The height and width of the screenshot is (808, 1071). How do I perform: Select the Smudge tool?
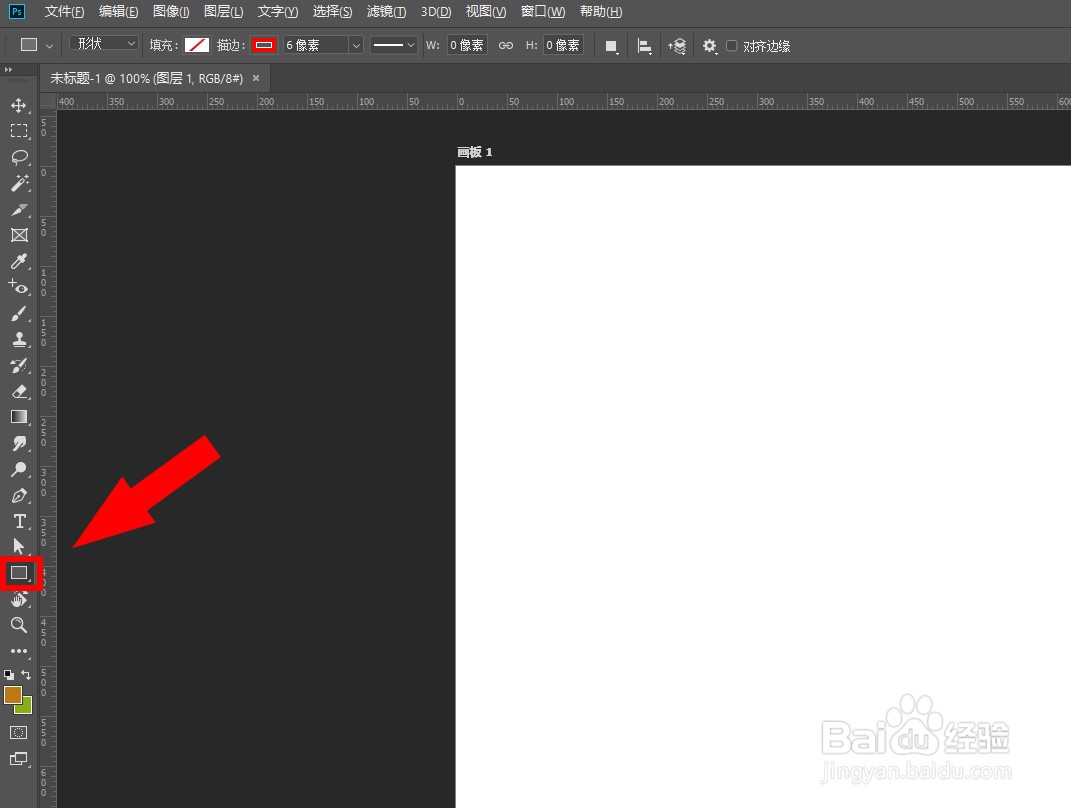pyautogui.click(x=18, y=443)
